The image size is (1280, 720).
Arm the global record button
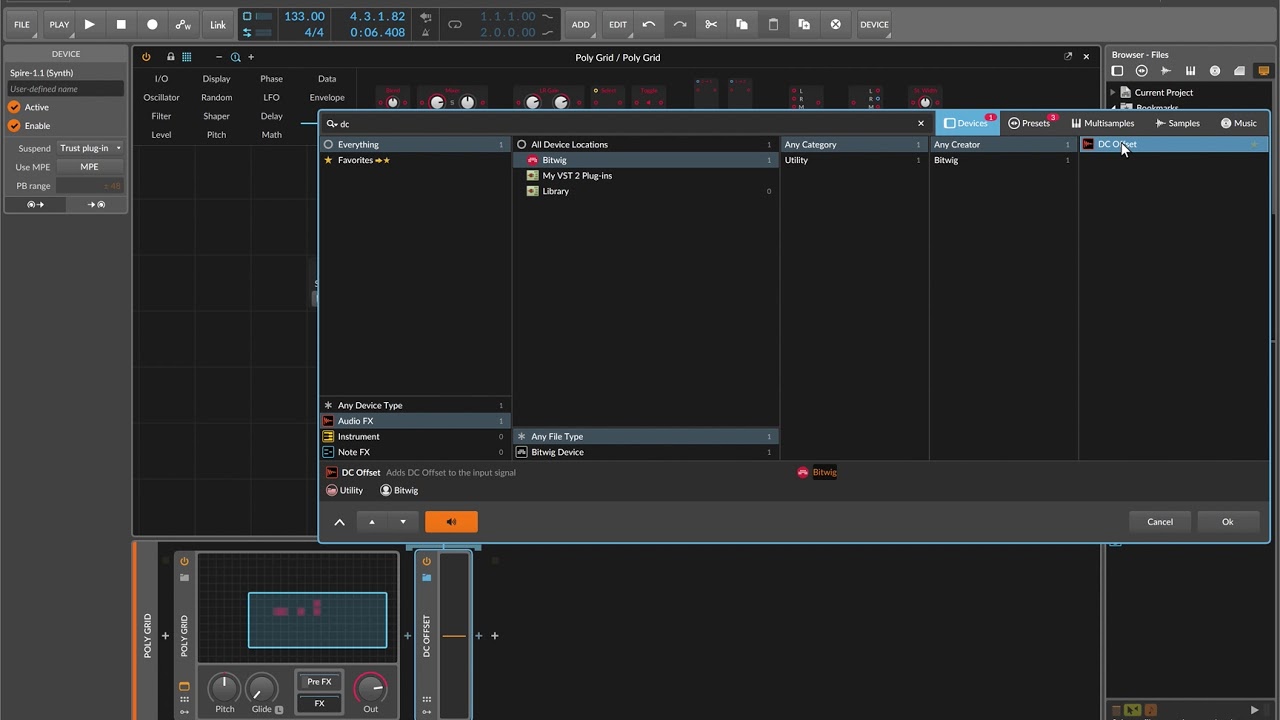point(152,24)
